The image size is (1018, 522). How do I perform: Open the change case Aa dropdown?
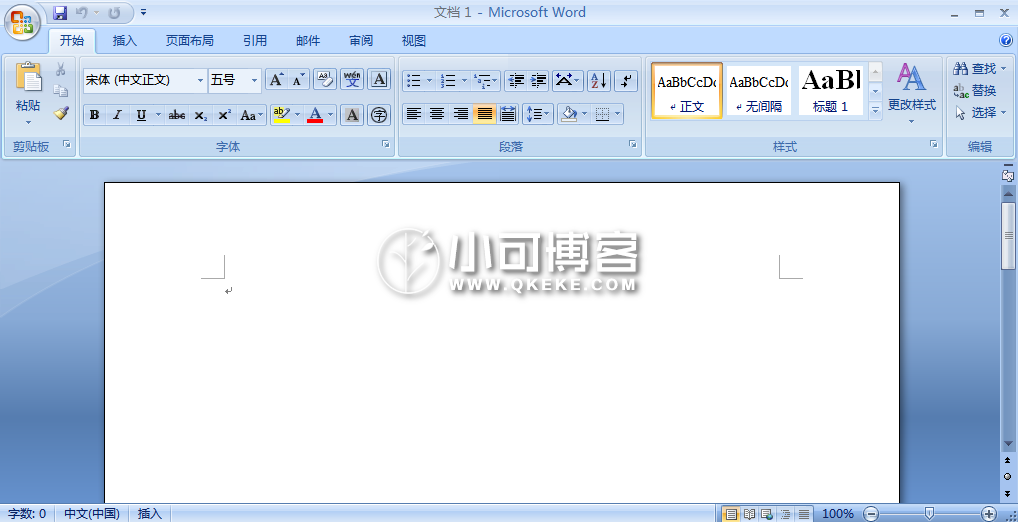tap(252, 115)
